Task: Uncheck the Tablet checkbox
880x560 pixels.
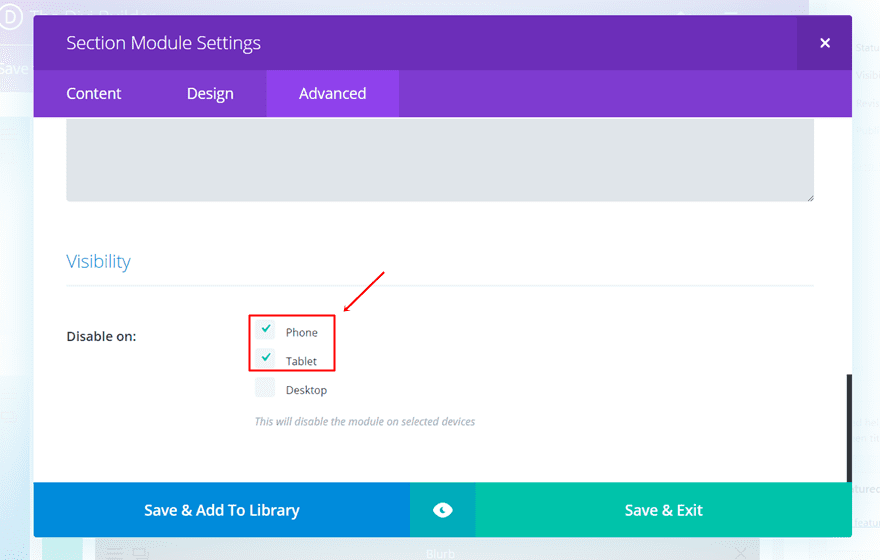Action: pyautogui.click(x=265, y=359)
